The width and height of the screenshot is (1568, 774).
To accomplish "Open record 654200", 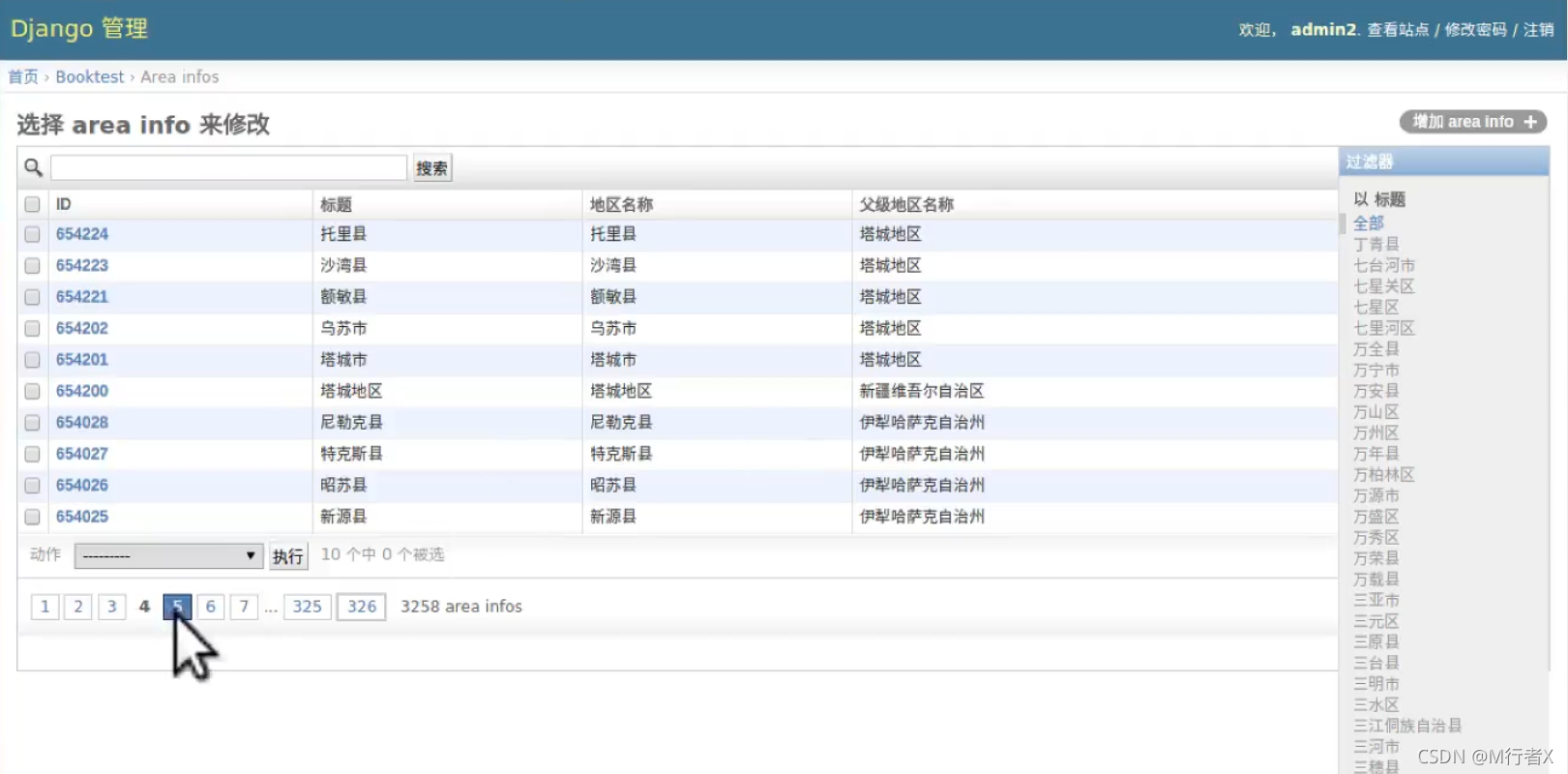I will click(x=82, y=391).
